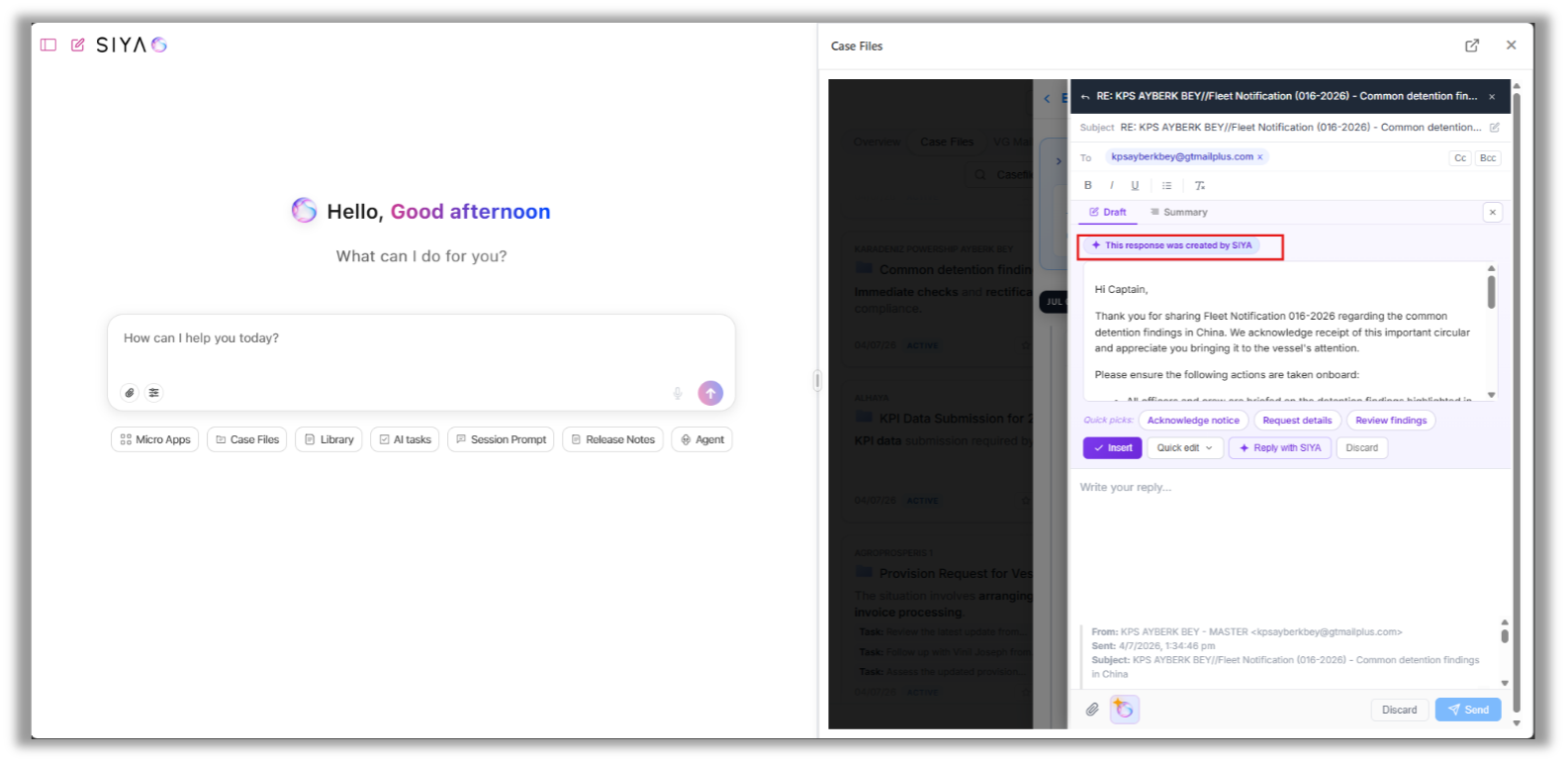Image resolution: width=1568 pixels, height=762 pixels.
Task: Switch to the Summary tab
Action: [1178, 213]
